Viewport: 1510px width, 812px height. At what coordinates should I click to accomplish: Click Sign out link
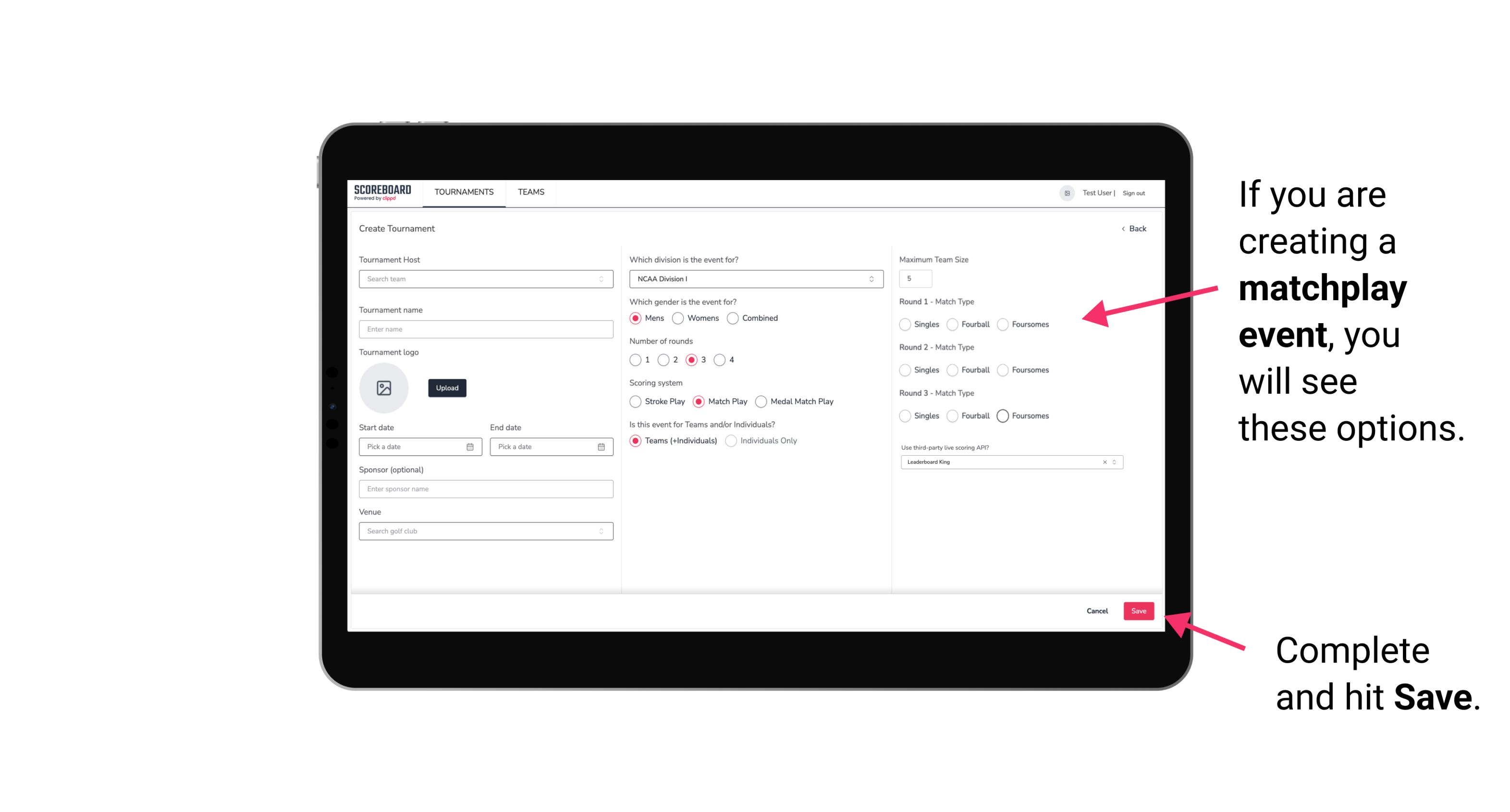[x=1131, y=193]
